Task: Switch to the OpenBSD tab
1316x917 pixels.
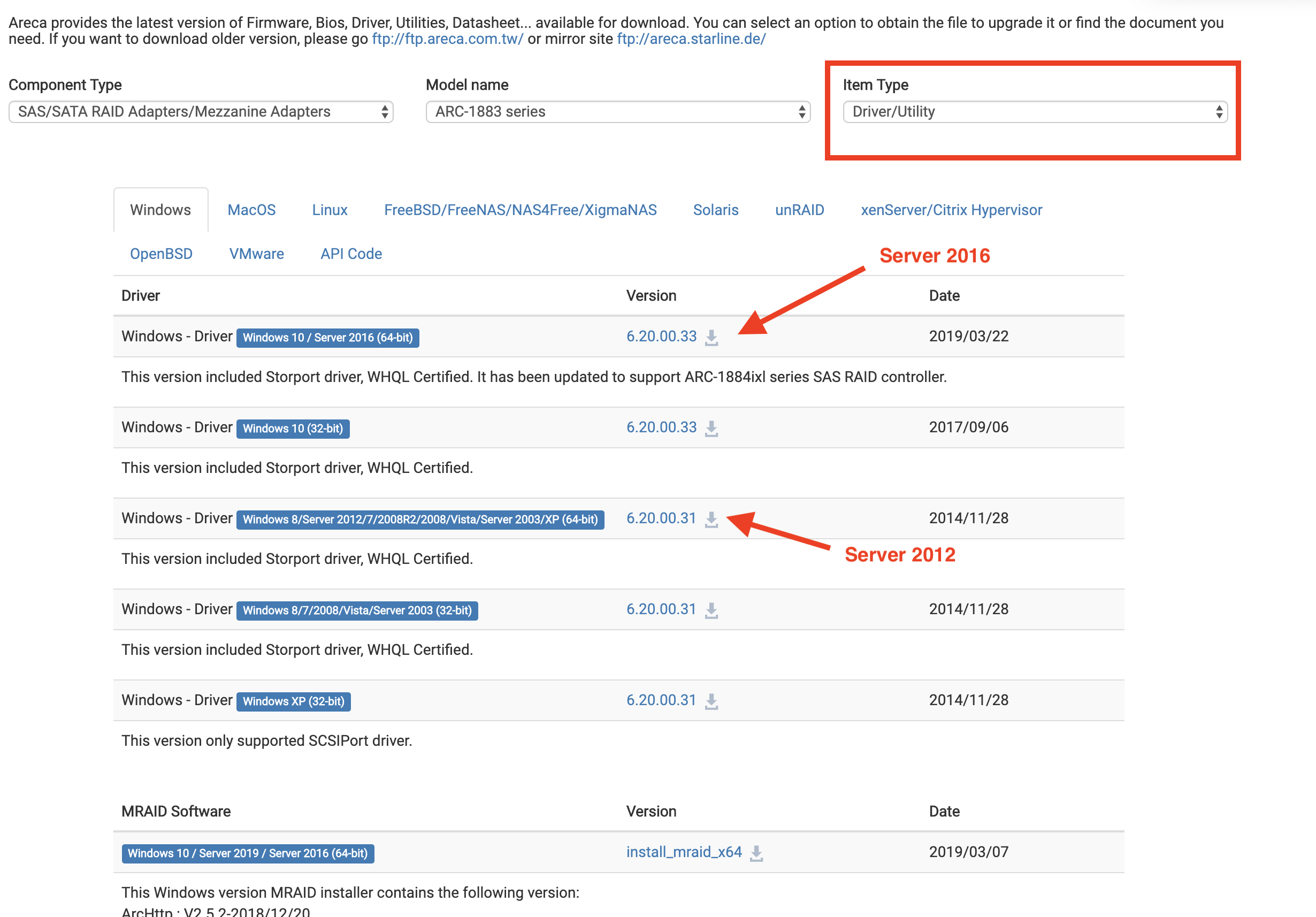Action: pos(161,253)
